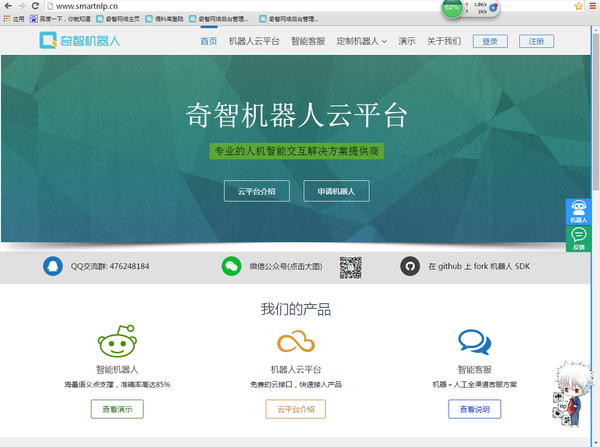Click the 奇智机器人 site logo
Image resolution: width=600 pixels, height=447 pixels.
coord(80,40)
